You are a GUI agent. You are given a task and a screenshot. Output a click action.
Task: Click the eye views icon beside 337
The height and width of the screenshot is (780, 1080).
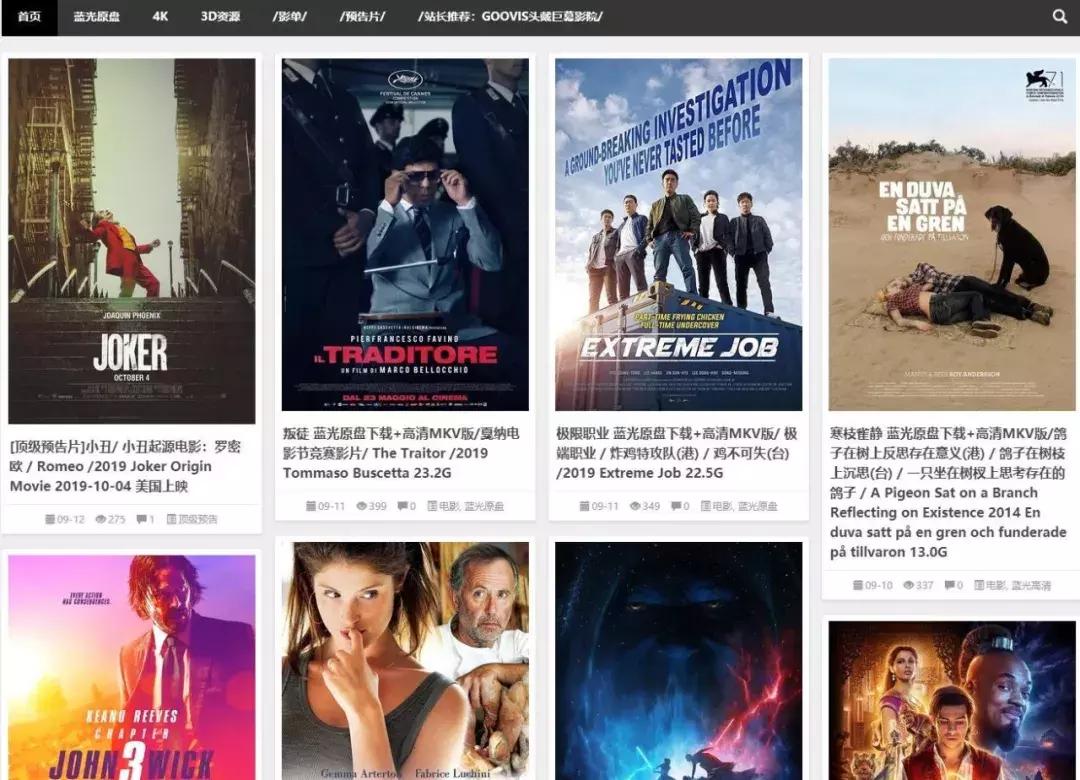(908, 585)
